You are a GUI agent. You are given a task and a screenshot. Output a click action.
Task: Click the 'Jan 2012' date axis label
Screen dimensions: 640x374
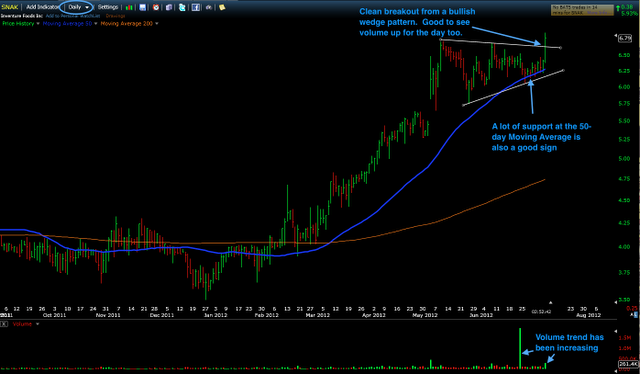coord(215,315)
